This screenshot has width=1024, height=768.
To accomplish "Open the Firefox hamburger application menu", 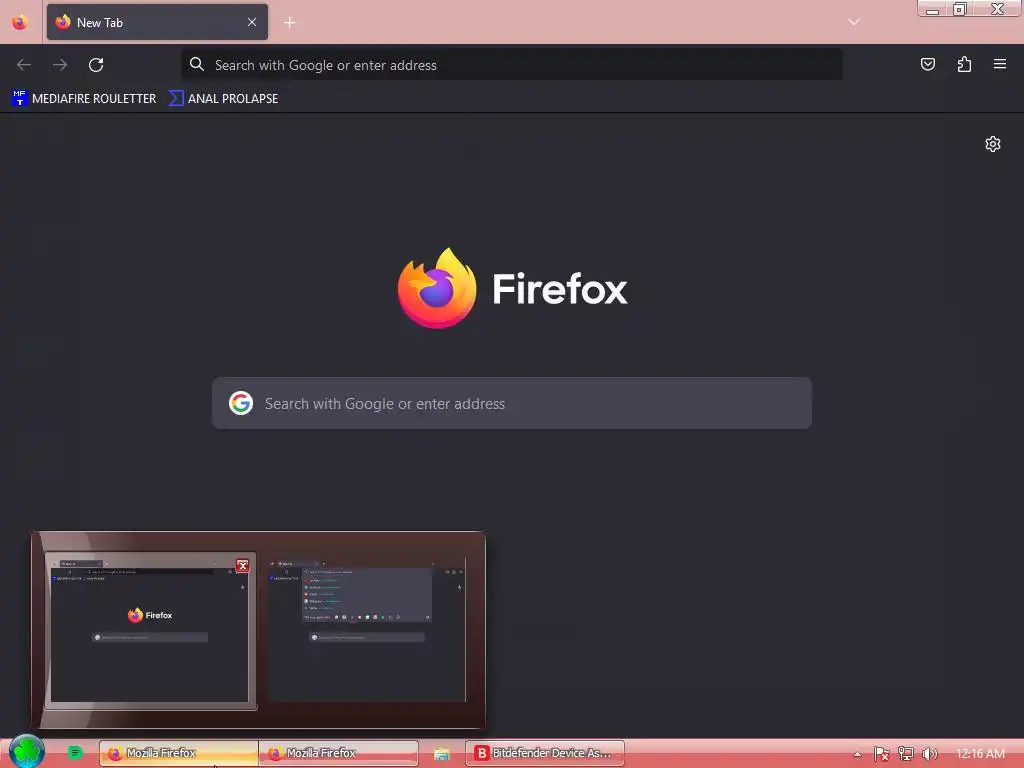I will (1000, 64).
